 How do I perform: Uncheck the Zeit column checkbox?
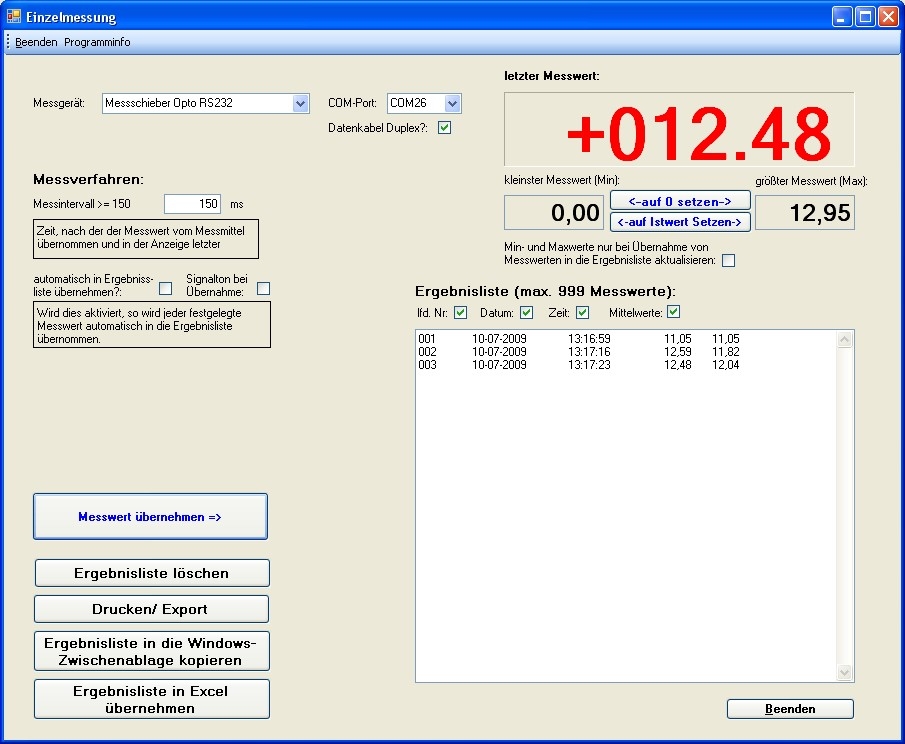(x=582, y=312)
